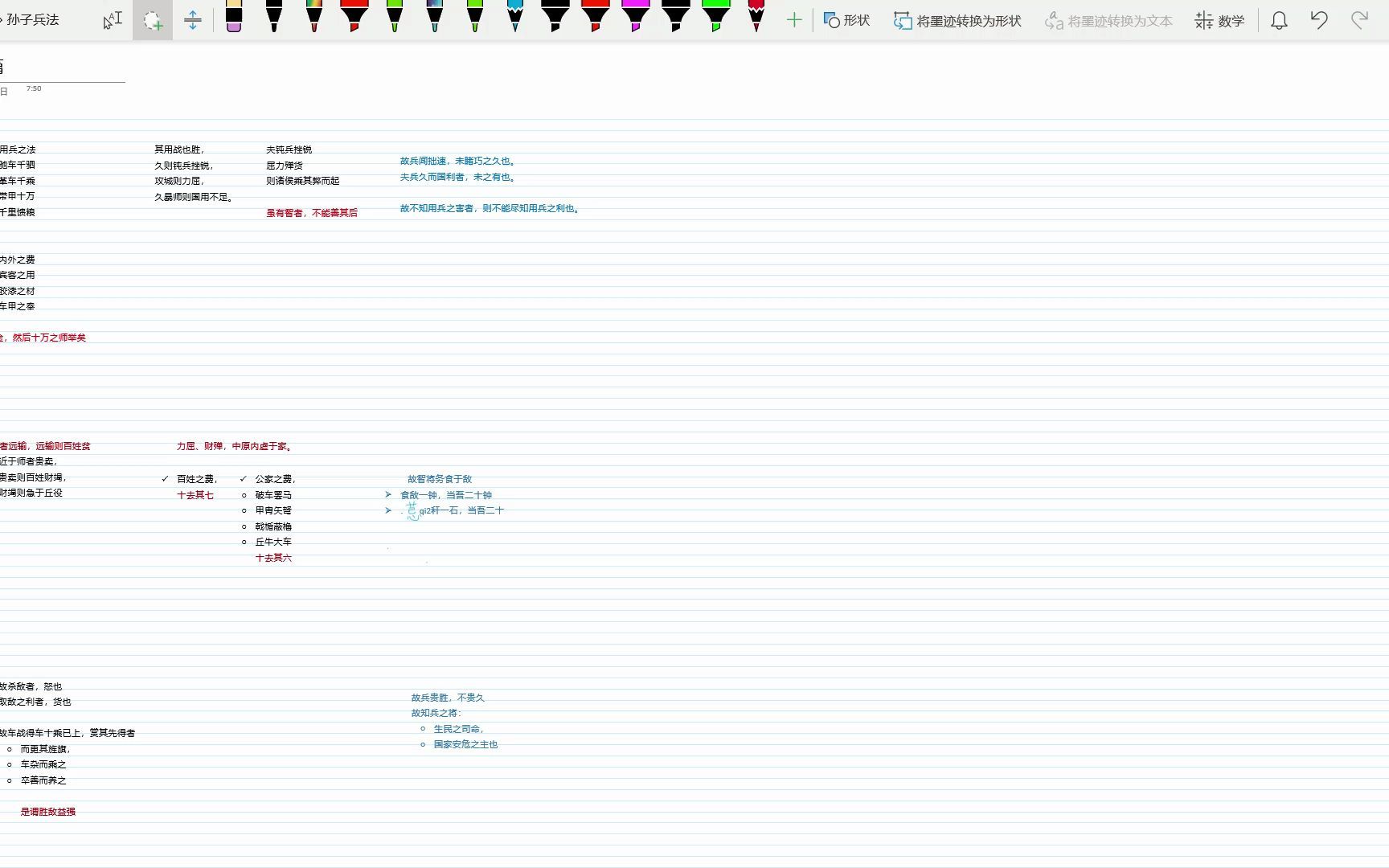Select red highlighter right of rainbow pen
Image resolution: width=1389 pixels, height=868 pixels.
tap(354, 16)
